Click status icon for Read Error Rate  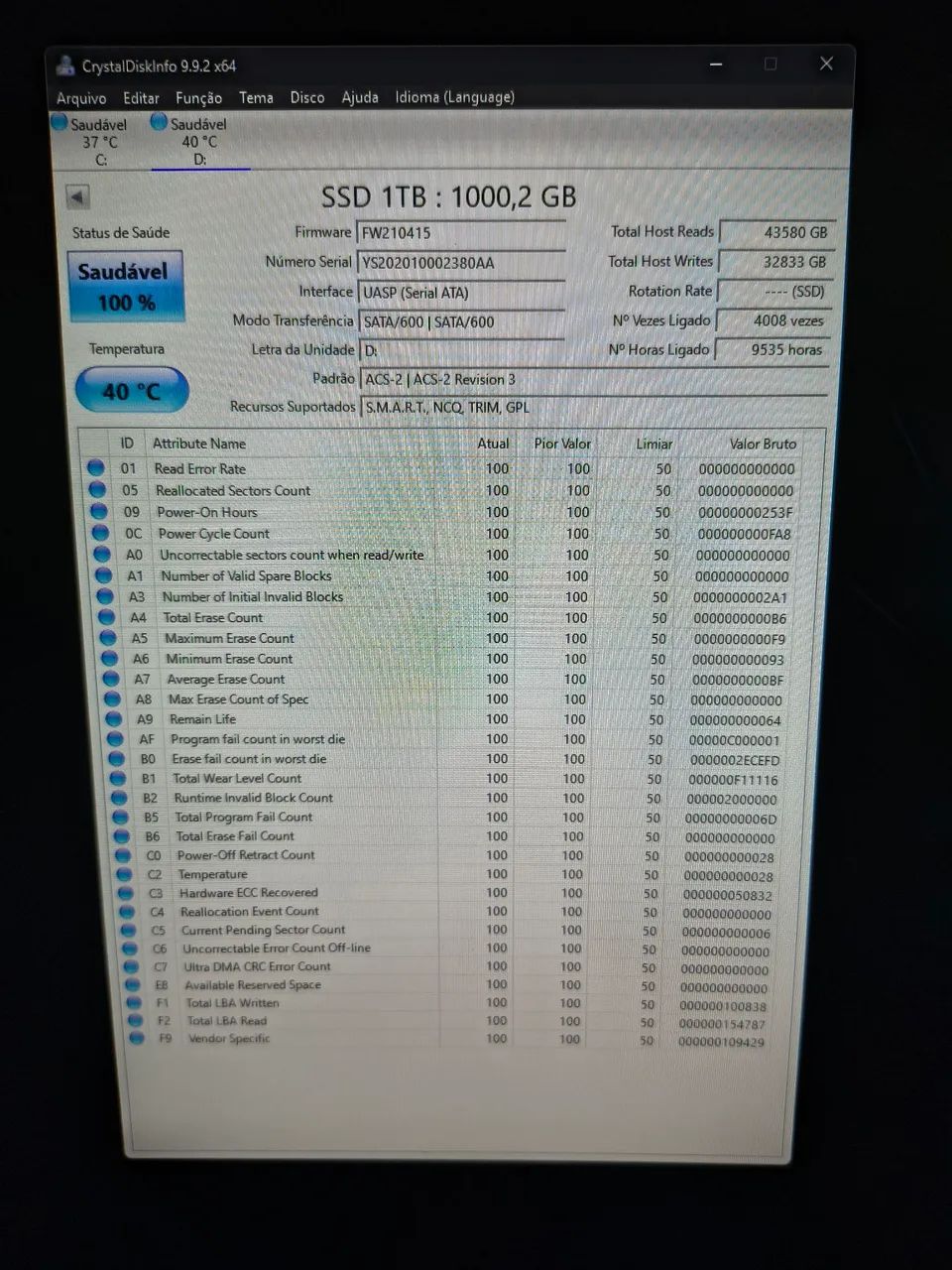(x=95, y=468)
